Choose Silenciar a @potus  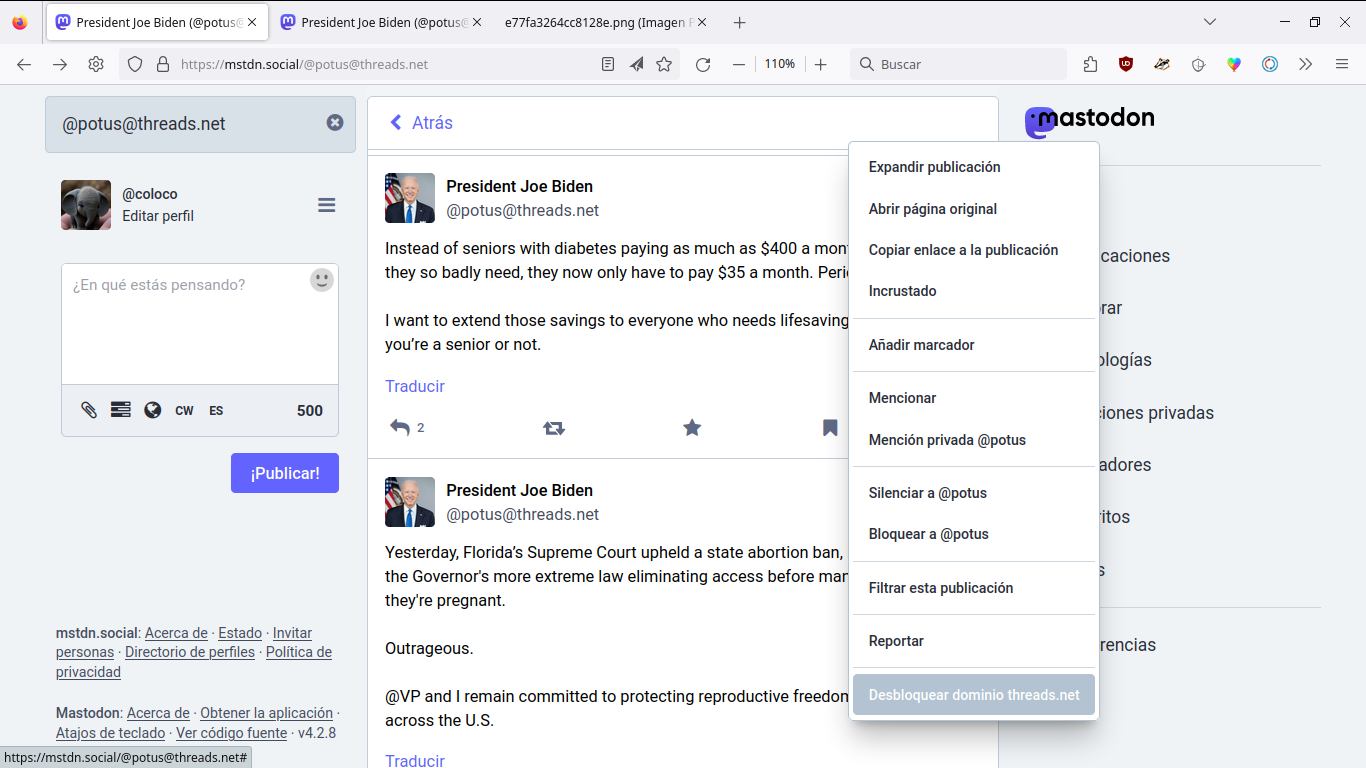tap(974, 493)
